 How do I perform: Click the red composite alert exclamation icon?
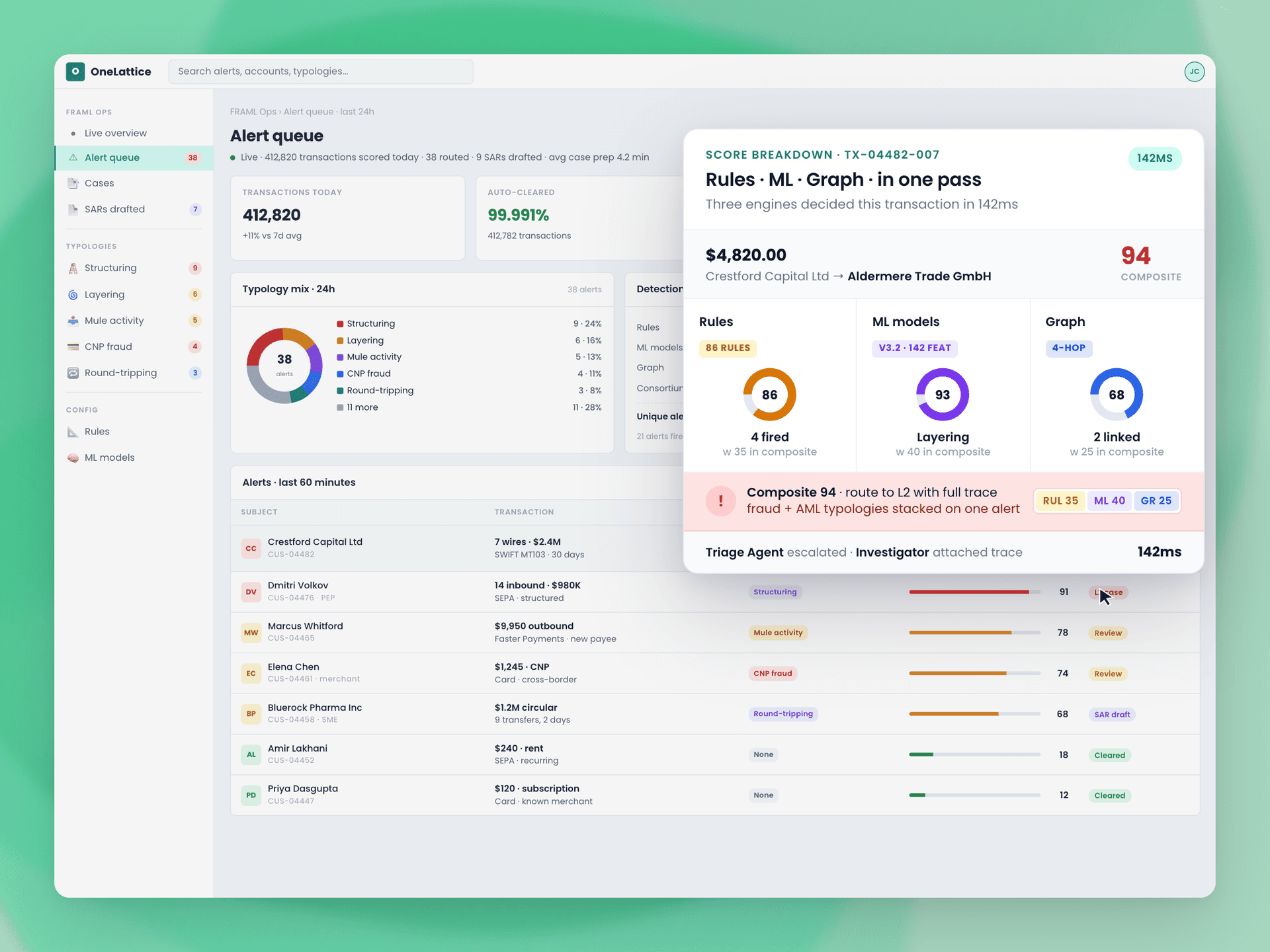coord(721,501)
